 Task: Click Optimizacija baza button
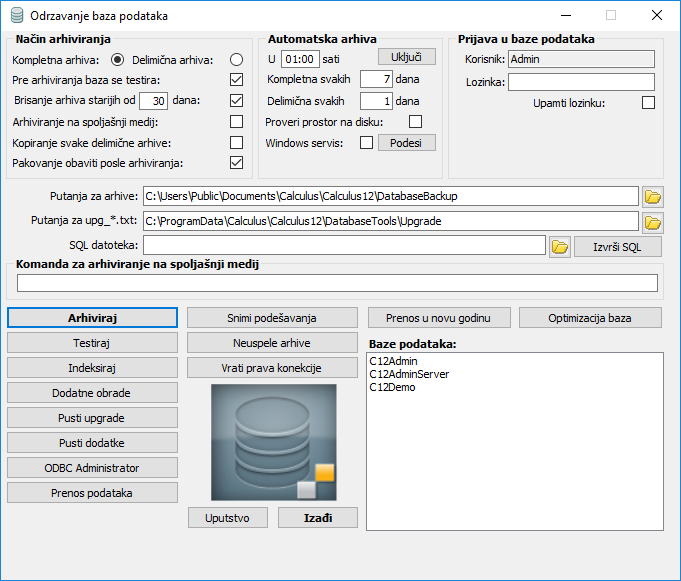tap(589, 318)
